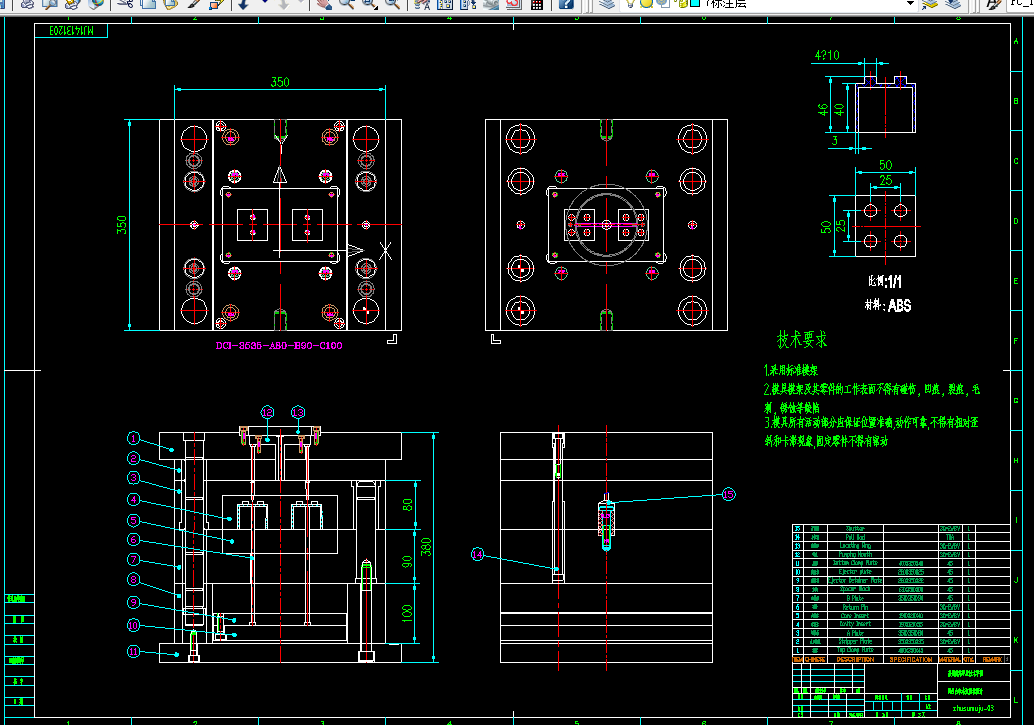Click the cyan layer color swatch
Image resolution: width=1034 pixels, height=725 pixels.
coord(695,3)
